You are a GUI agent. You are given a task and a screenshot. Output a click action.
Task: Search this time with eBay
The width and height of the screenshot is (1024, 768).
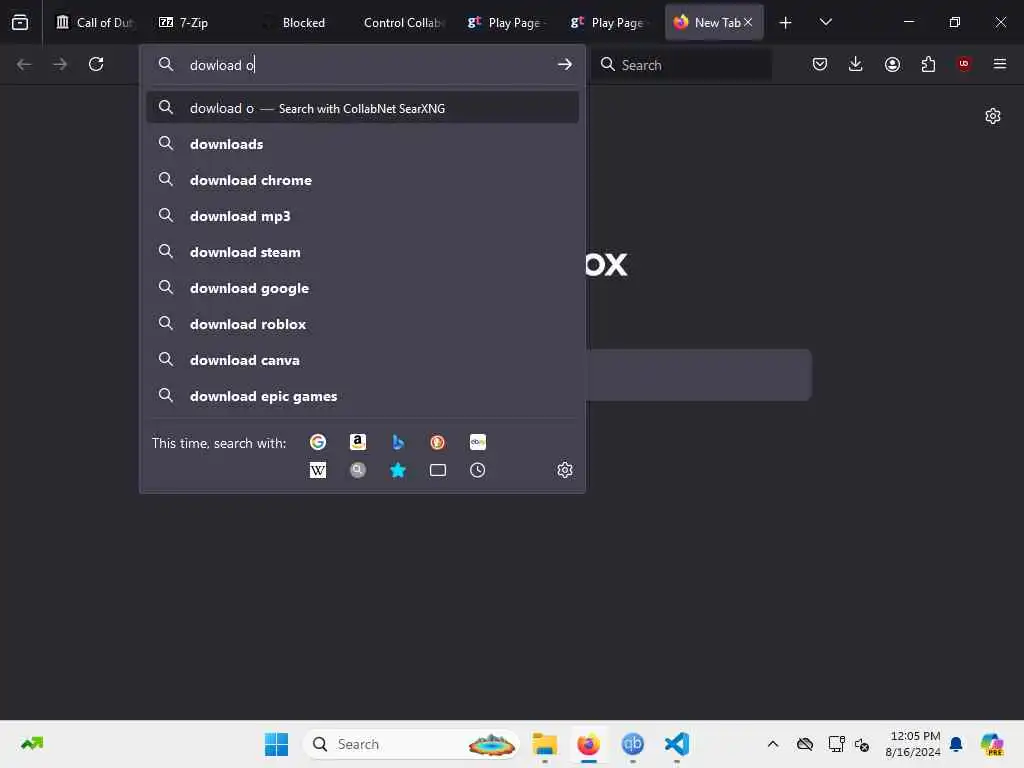[x=477, y=442]
